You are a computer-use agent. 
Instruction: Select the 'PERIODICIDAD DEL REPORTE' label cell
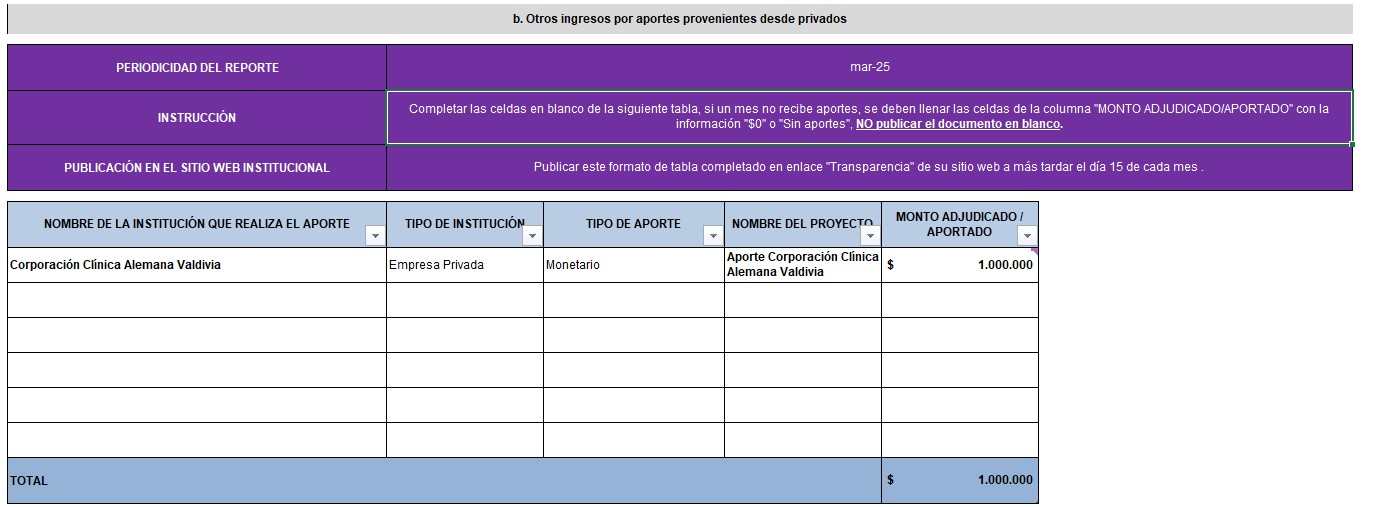point(197,68)
